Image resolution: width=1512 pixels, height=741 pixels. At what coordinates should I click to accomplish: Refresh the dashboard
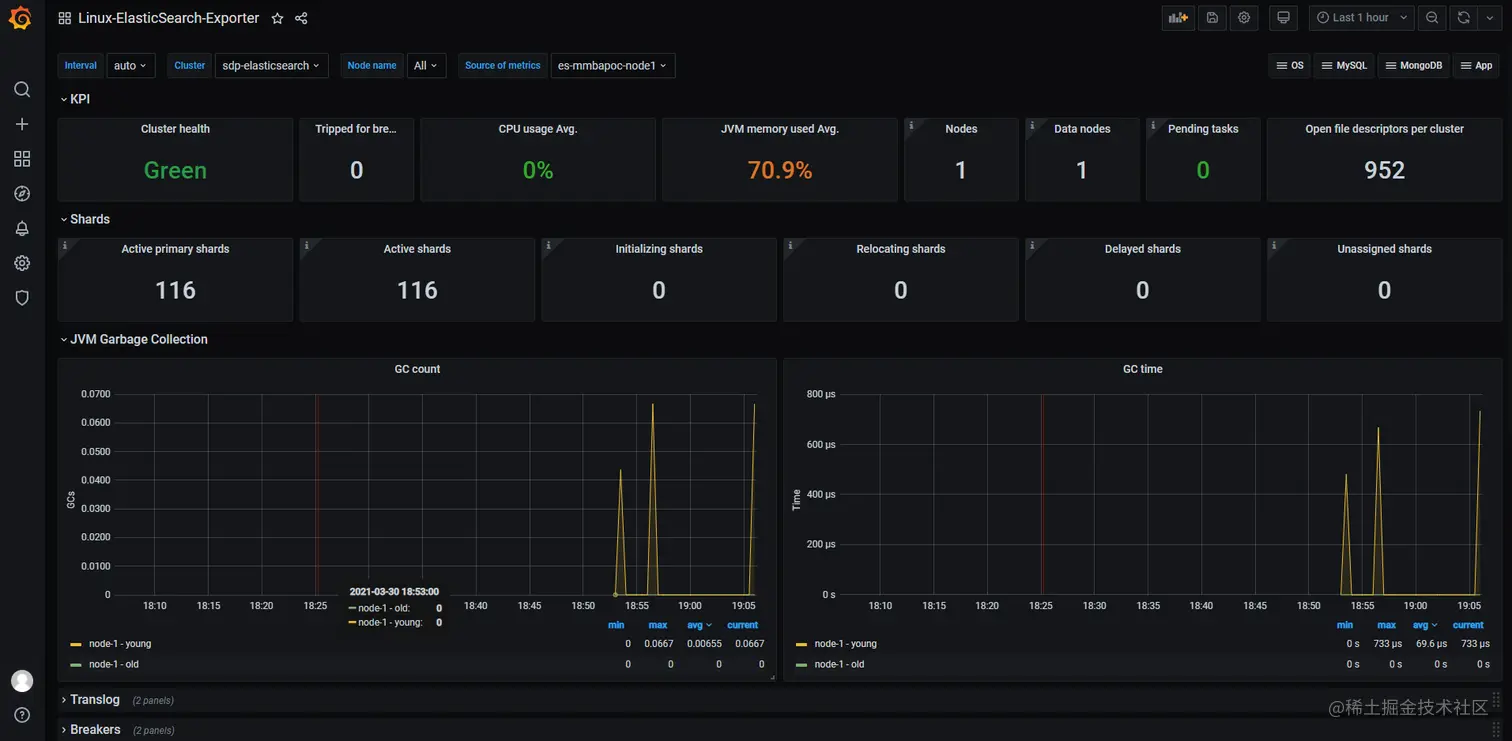pos(1463,18)
